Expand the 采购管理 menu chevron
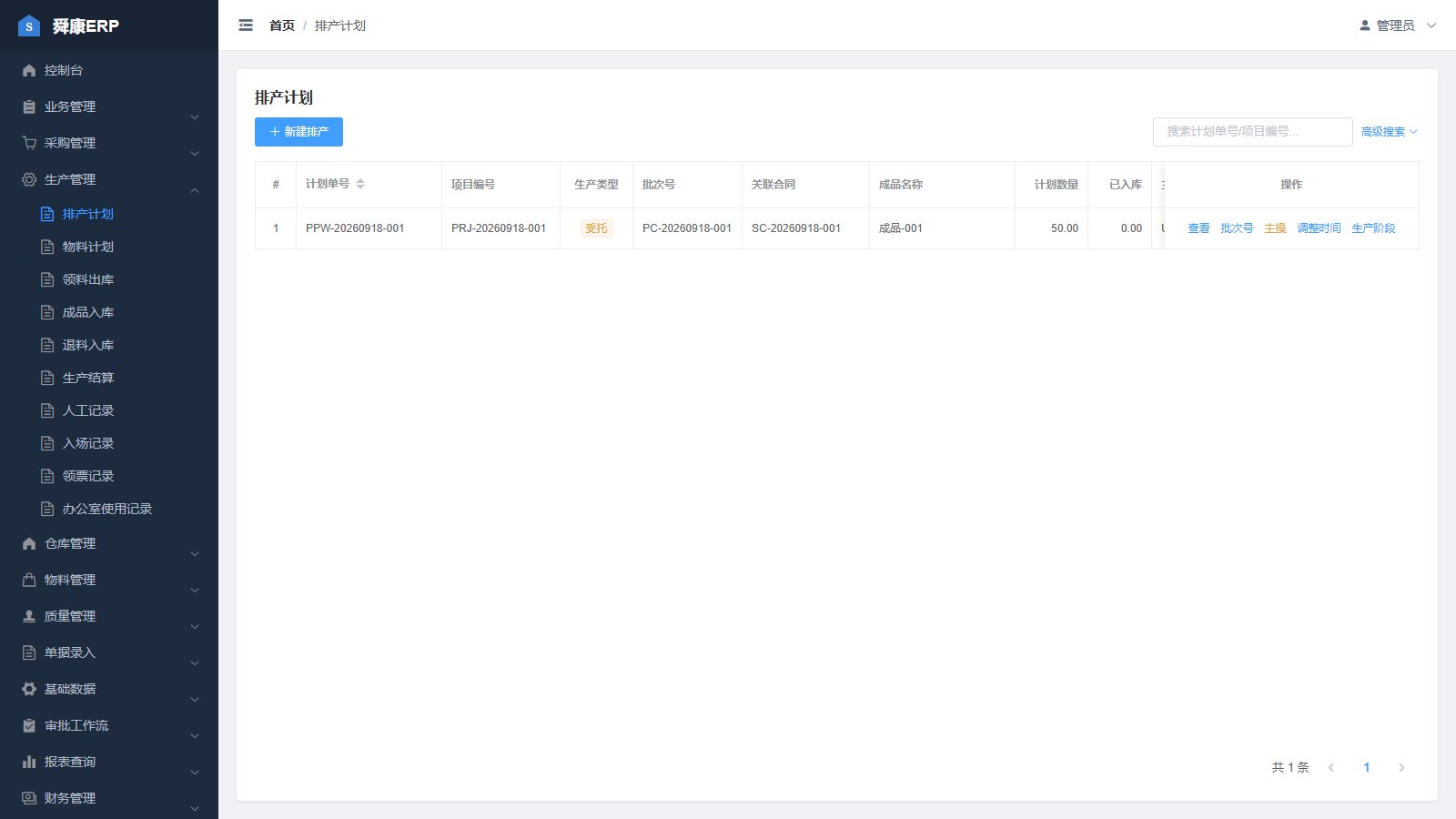This screenshot has width=1456, height=819. coord(195,154)
